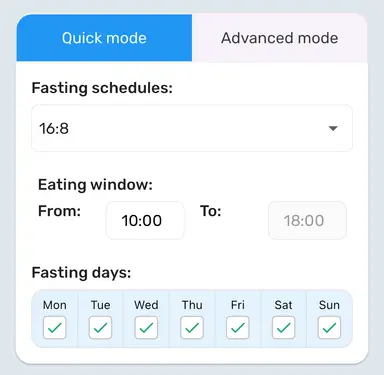Disable fasting on Sat checkbox

pos(283,328)
